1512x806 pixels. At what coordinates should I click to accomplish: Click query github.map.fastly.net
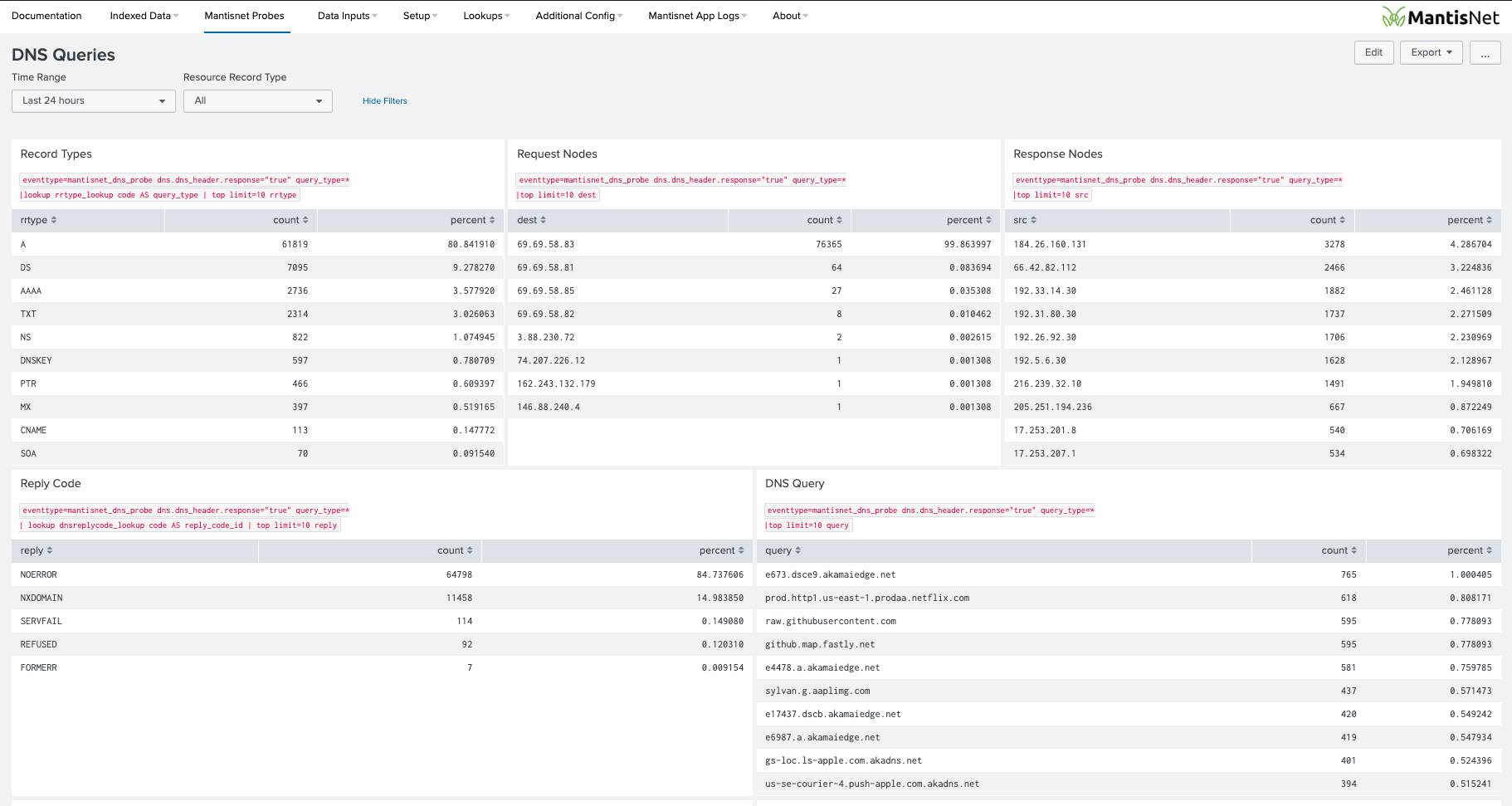click(x=819, y=644)
